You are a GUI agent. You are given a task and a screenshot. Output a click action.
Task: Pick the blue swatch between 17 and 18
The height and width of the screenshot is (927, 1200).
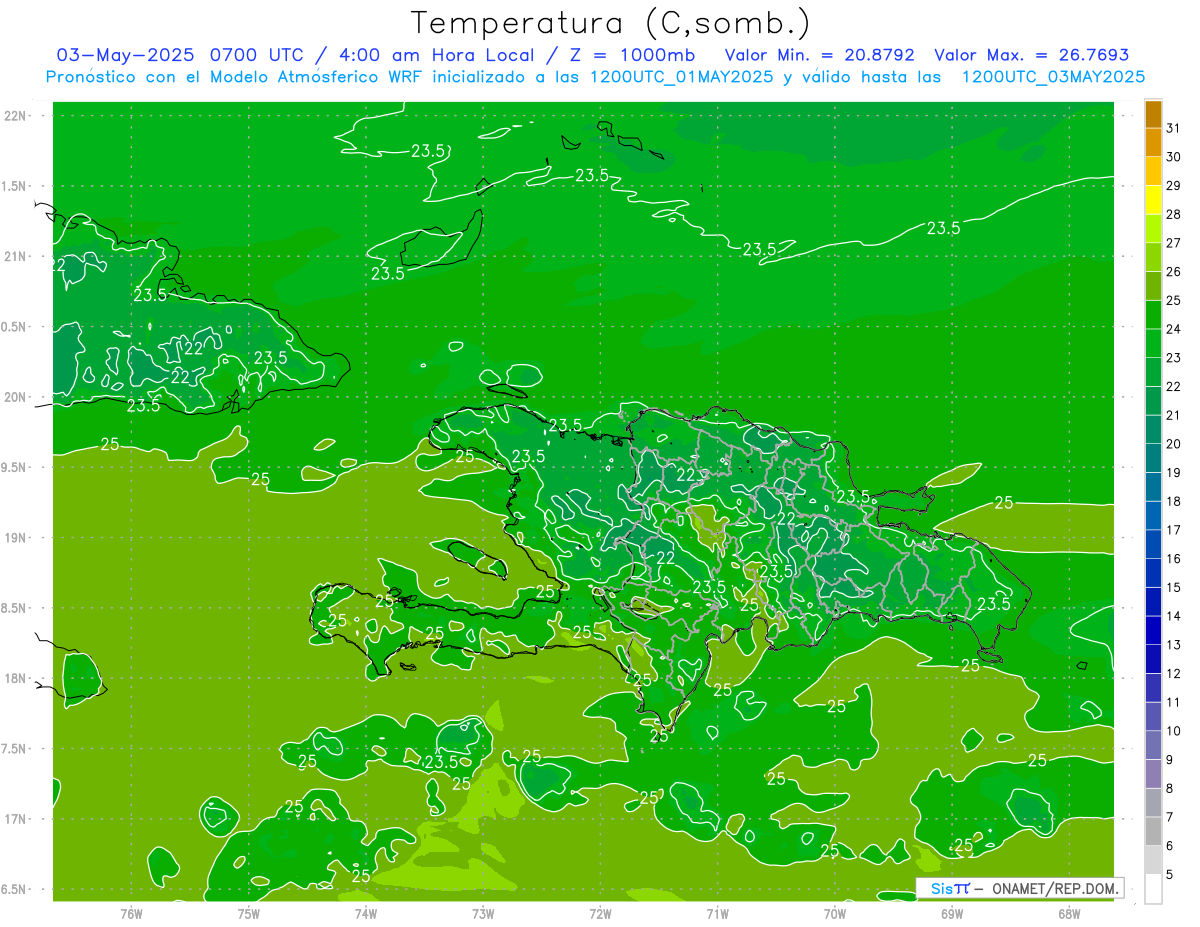(1153, 516)
